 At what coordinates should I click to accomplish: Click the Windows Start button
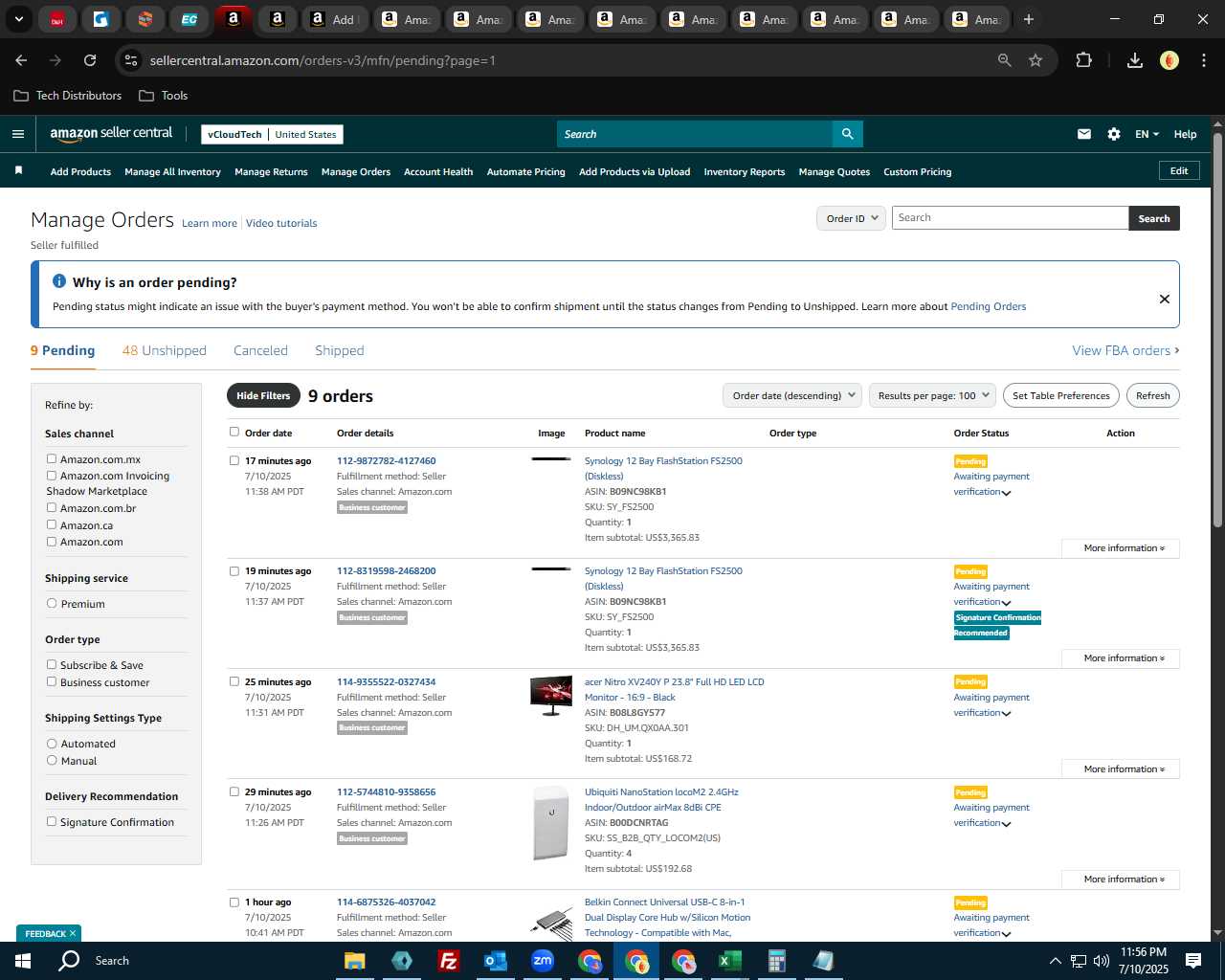(23, 961)
